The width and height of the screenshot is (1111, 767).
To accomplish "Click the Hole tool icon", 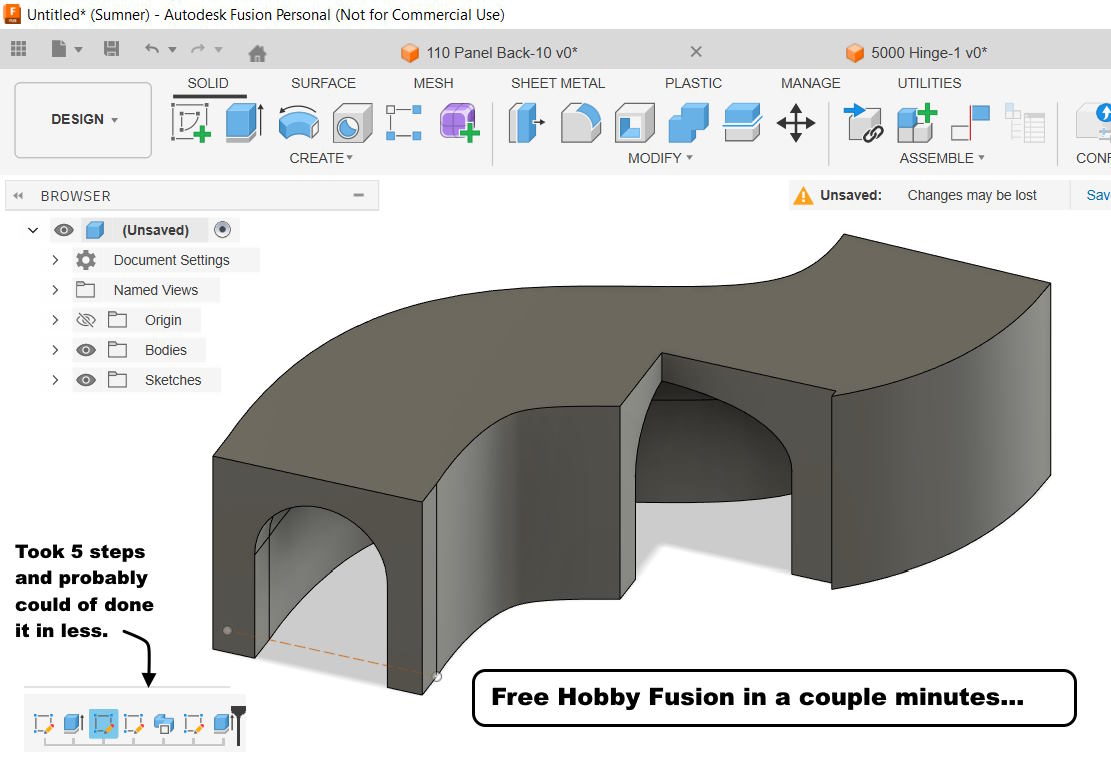I will pyautogui.click(x=351, y=123).
